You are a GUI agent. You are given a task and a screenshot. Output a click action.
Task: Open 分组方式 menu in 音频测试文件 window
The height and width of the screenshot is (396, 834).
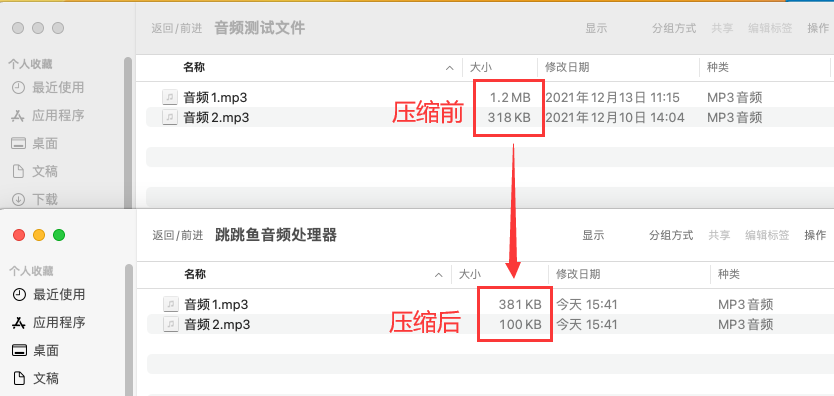point(674,29)
